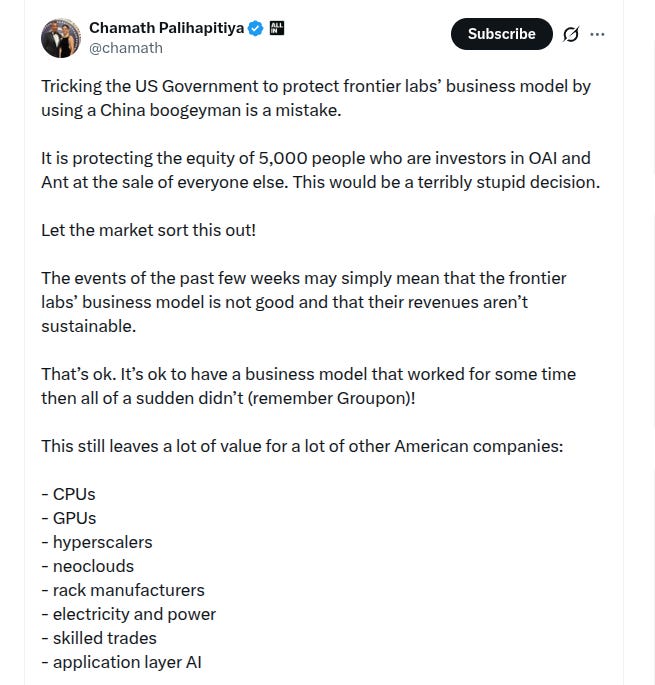The height and width of the screenshot is (685, 655).
Task: Click the paragraph mentioning Groupon
Action: [308, 386]
